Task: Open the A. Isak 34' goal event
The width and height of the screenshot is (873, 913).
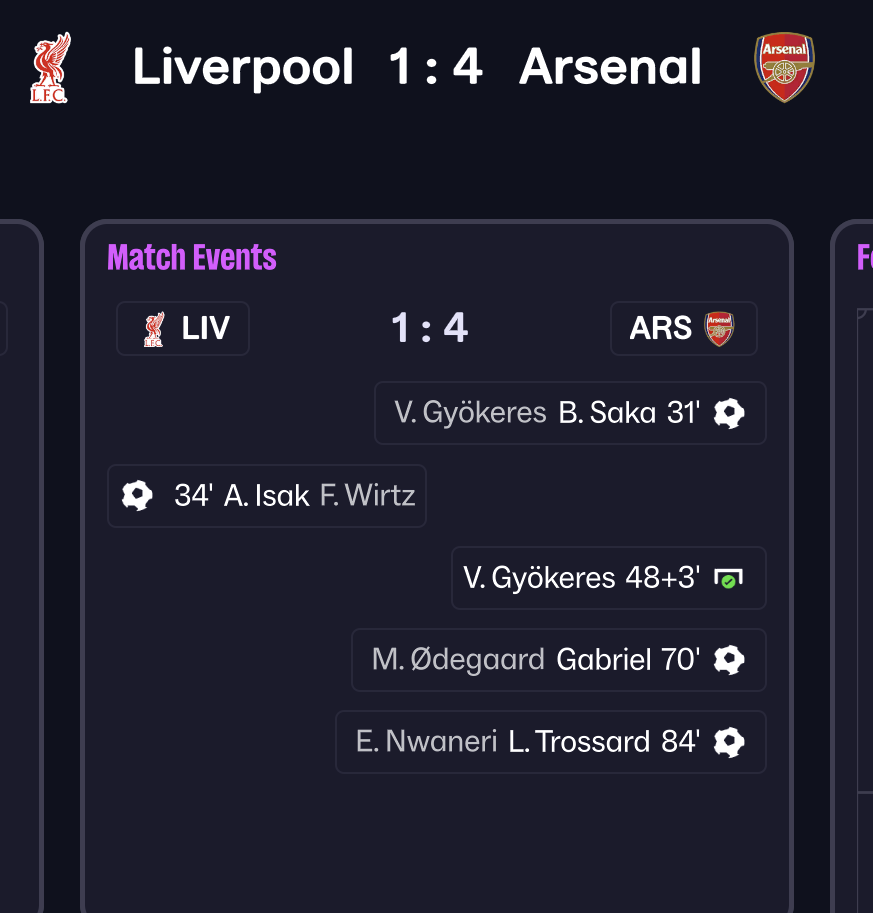Action: 267,495
